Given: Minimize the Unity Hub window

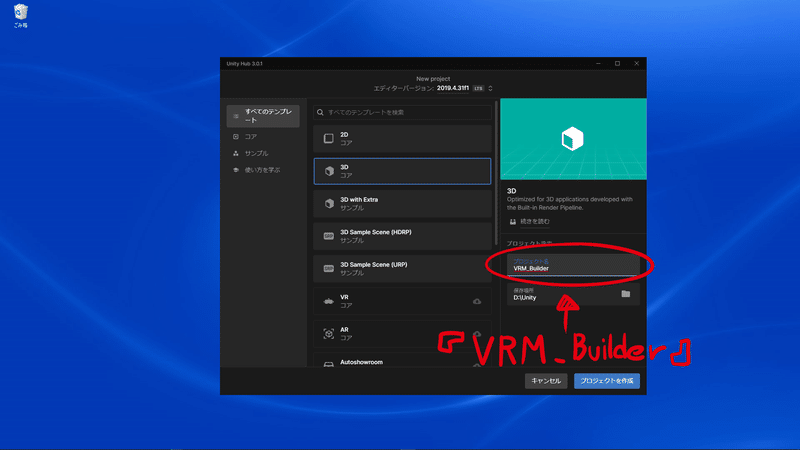Looking at the screenshot, I should pos(598,63).
